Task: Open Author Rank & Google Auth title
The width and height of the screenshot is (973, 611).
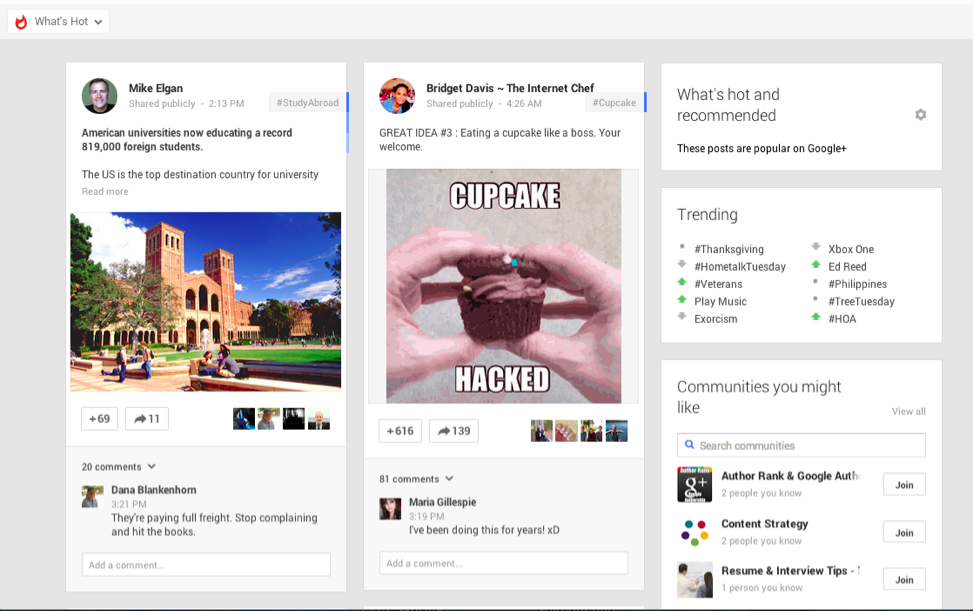Action: (790, 476)
